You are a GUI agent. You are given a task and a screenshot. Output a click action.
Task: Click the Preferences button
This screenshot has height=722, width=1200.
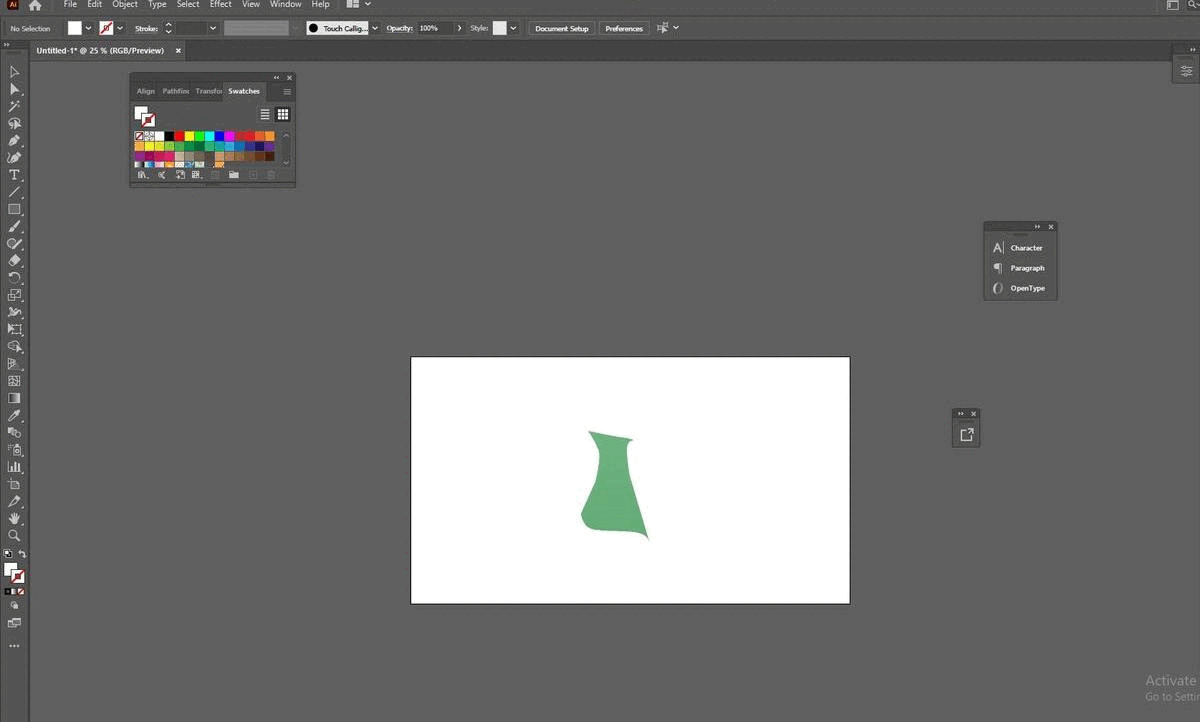(624, 28)
